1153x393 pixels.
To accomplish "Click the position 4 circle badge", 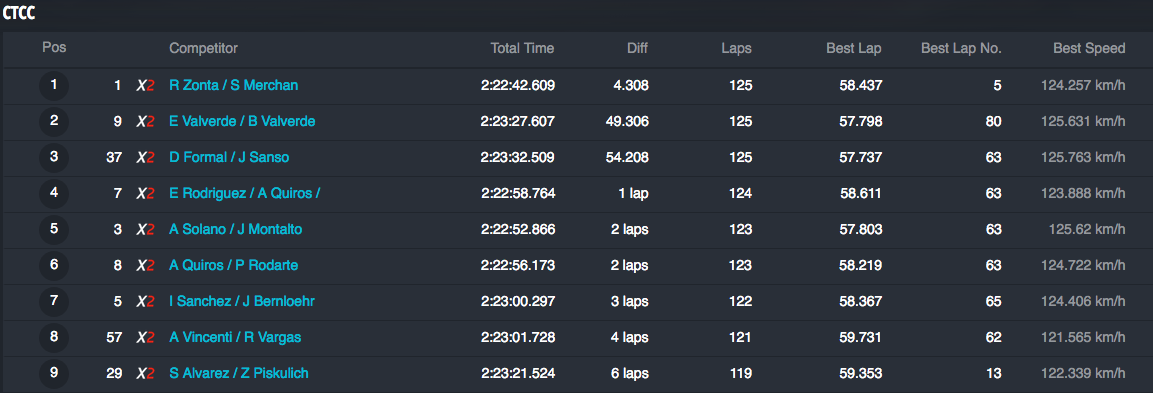I will 54,194.
